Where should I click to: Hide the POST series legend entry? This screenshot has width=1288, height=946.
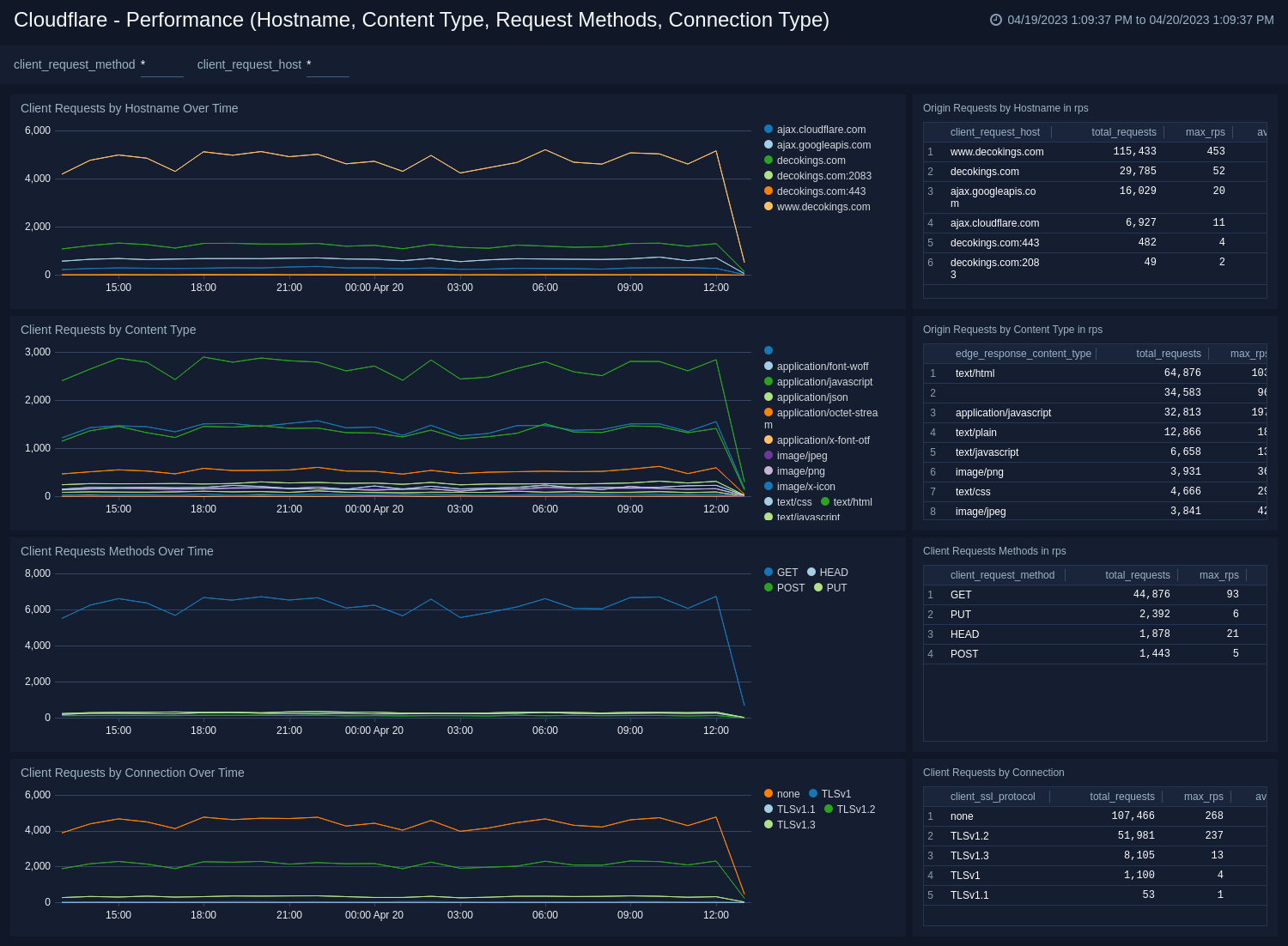[790, 587]
